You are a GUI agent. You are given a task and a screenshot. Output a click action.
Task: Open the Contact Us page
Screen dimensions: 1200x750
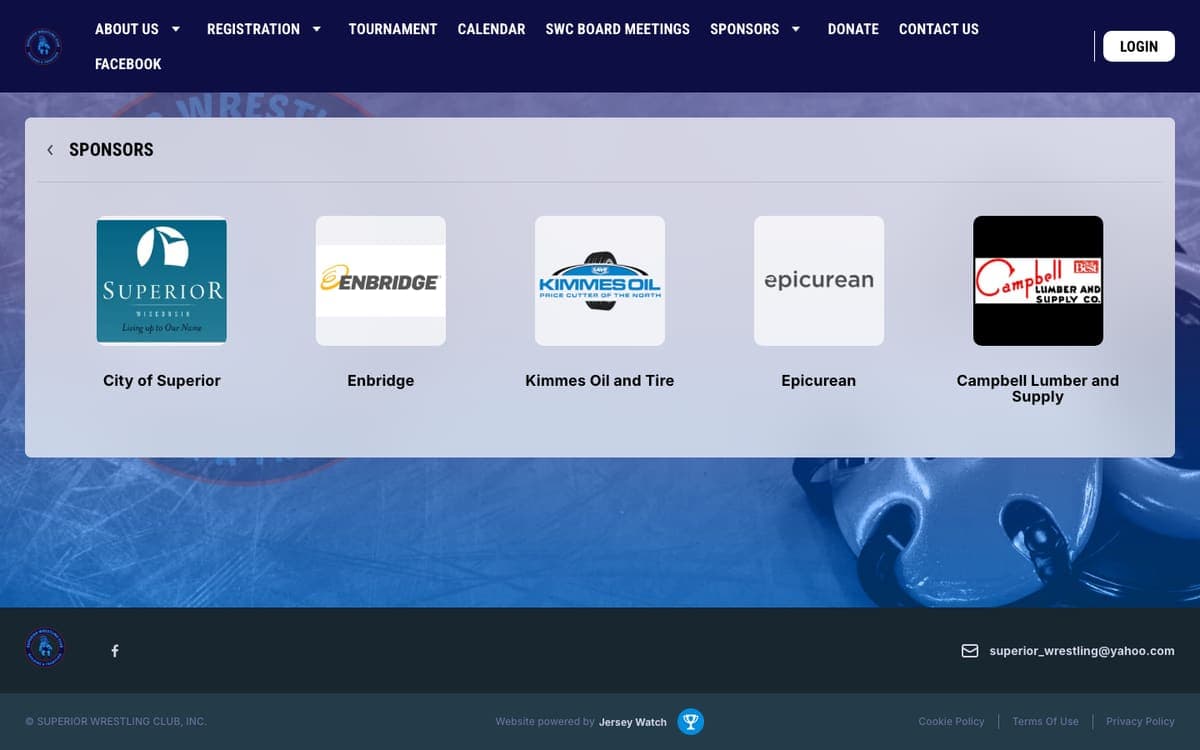click(x=939, y=29)
